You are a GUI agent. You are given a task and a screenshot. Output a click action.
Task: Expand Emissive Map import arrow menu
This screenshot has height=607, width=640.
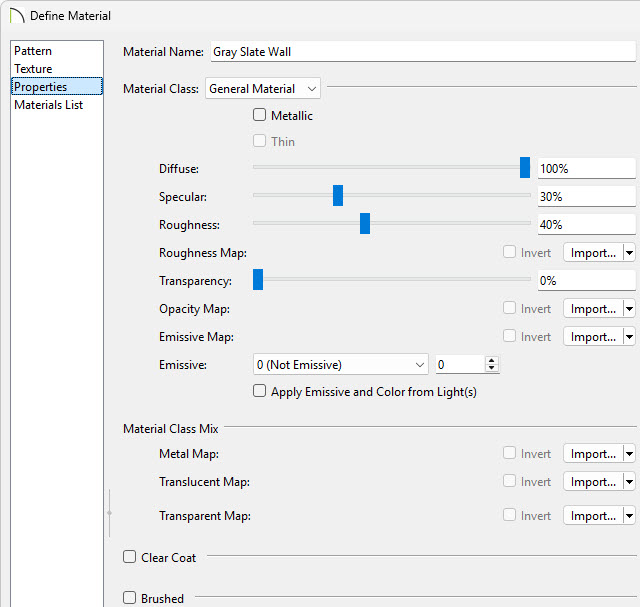tap(629, 337)
